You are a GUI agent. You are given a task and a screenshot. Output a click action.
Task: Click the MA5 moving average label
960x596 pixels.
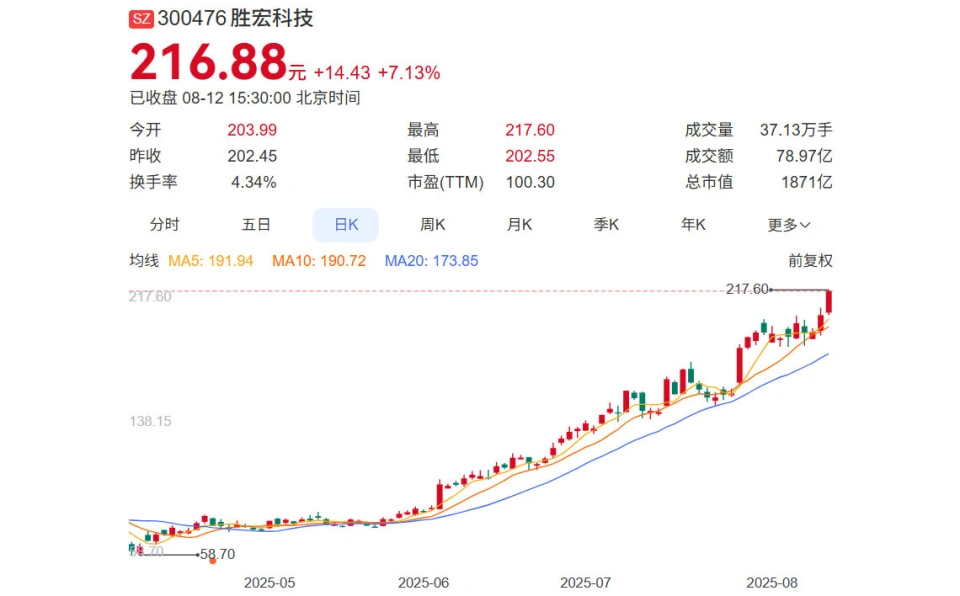[211, 261]
